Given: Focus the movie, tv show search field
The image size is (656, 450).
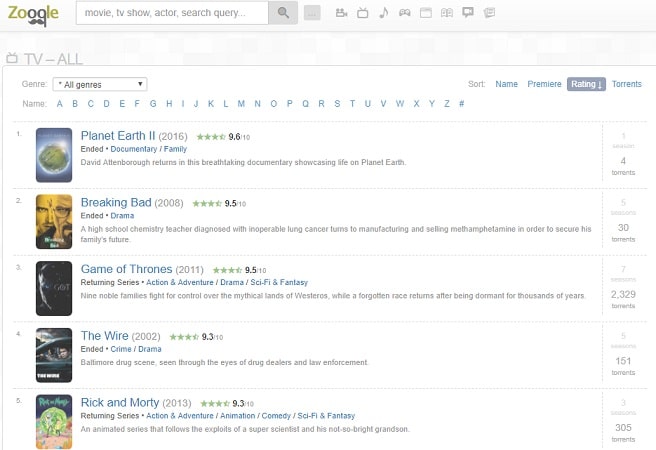Looking at the screenshot, I should (x=172, y=13).
